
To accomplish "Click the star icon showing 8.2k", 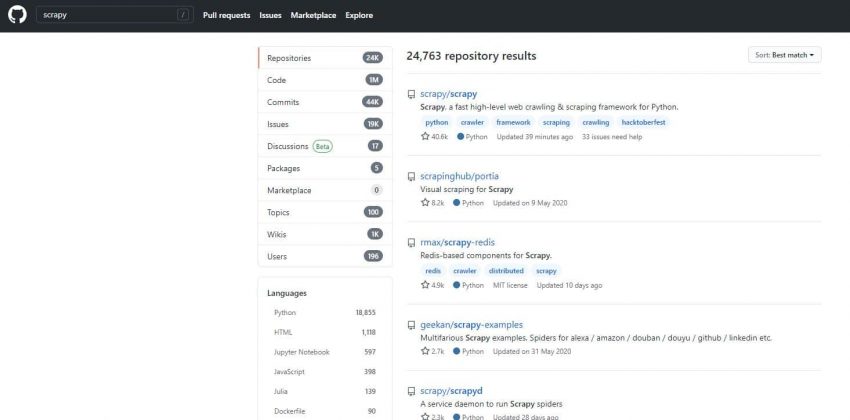I will [x=425, y=203].
